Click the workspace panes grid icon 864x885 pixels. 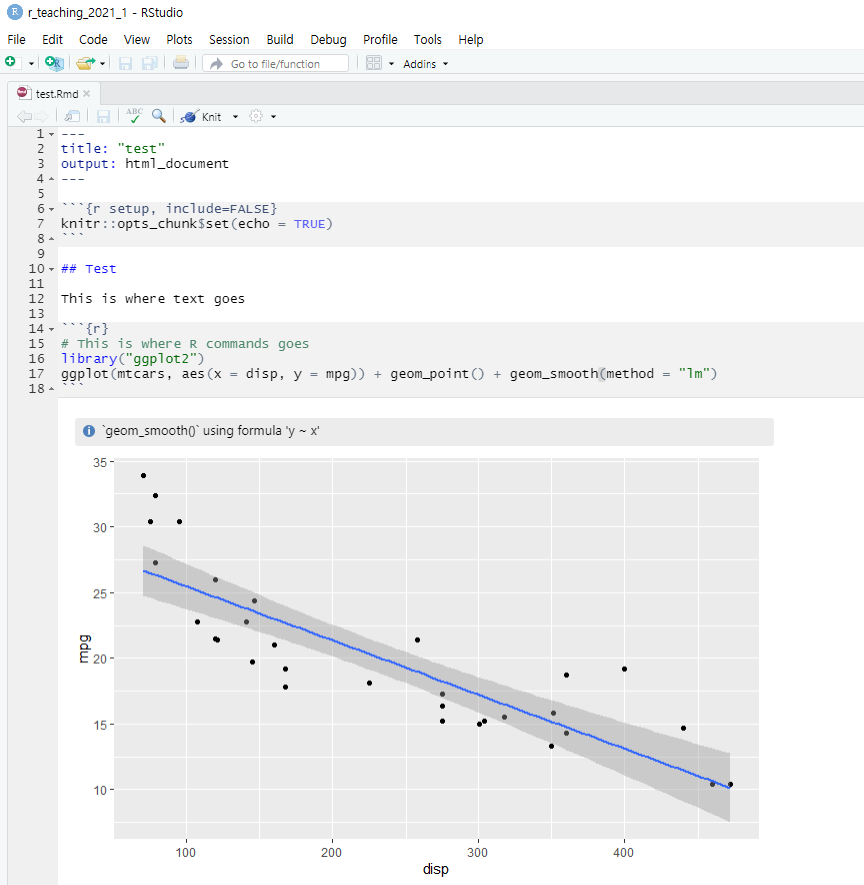click(373, 63)
